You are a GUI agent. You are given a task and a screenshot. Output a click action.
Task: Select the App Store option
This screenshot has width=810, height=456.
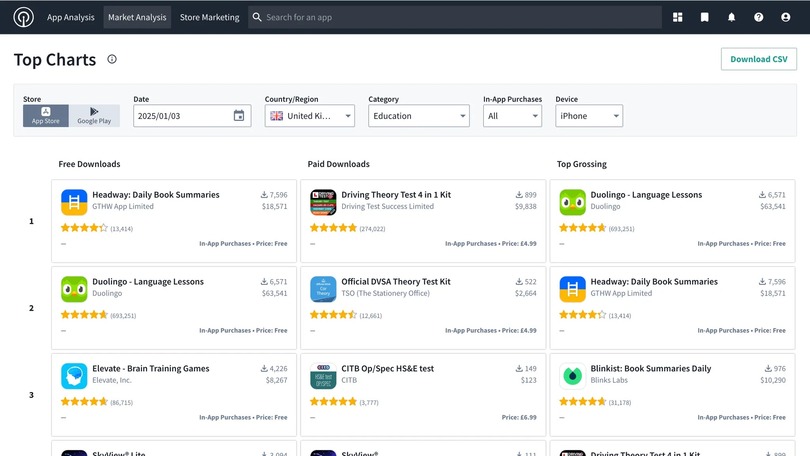(x=45, y=116)
